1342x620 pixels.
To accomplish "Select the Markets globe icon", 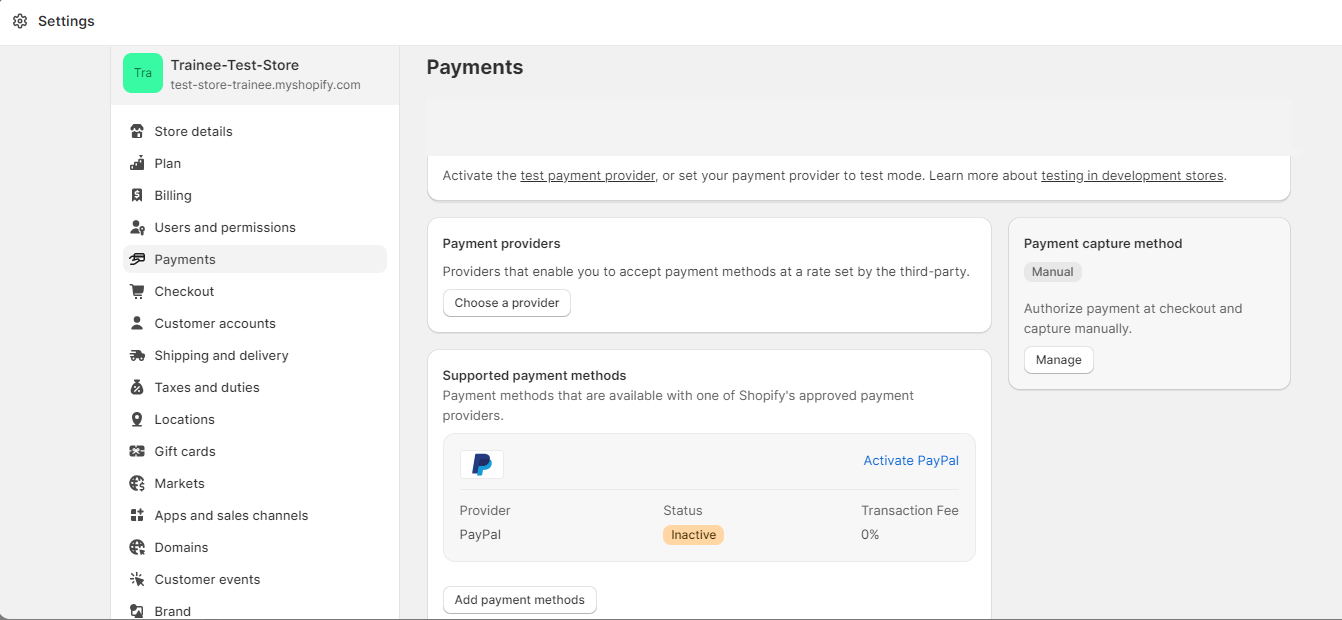I will click(136, 483).
